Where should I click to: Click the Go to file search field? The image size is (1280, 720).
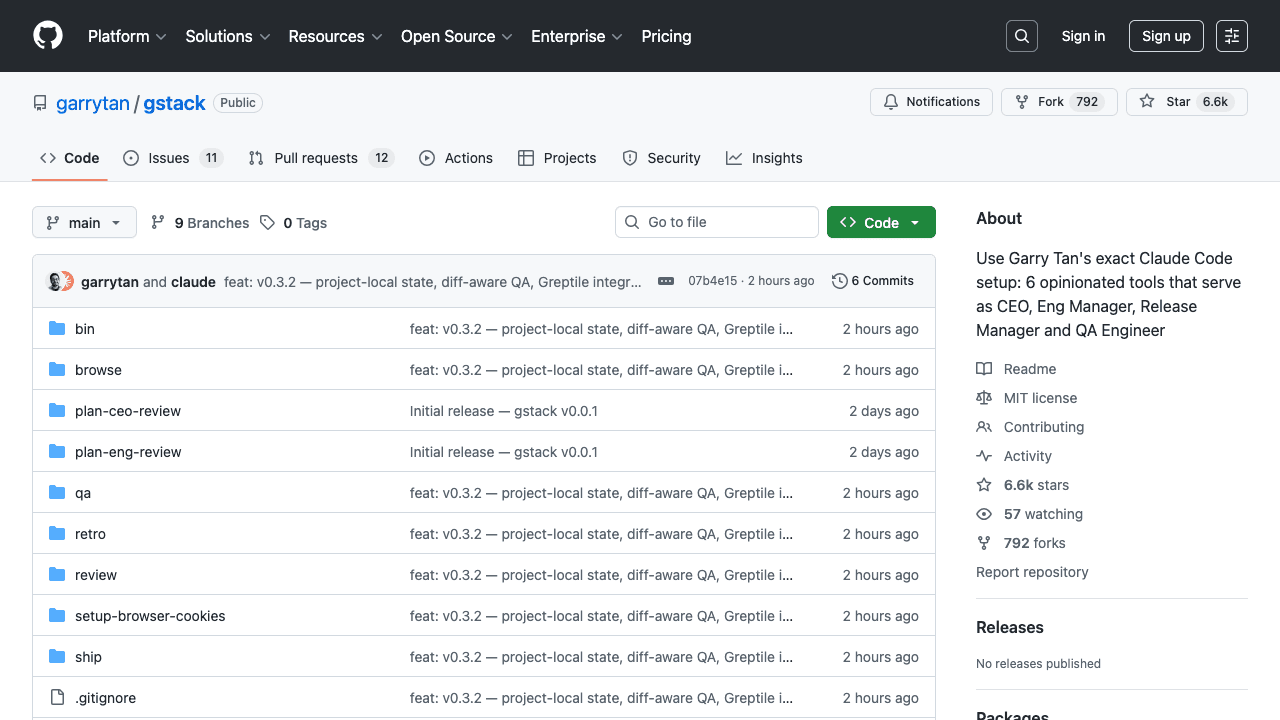717,222
